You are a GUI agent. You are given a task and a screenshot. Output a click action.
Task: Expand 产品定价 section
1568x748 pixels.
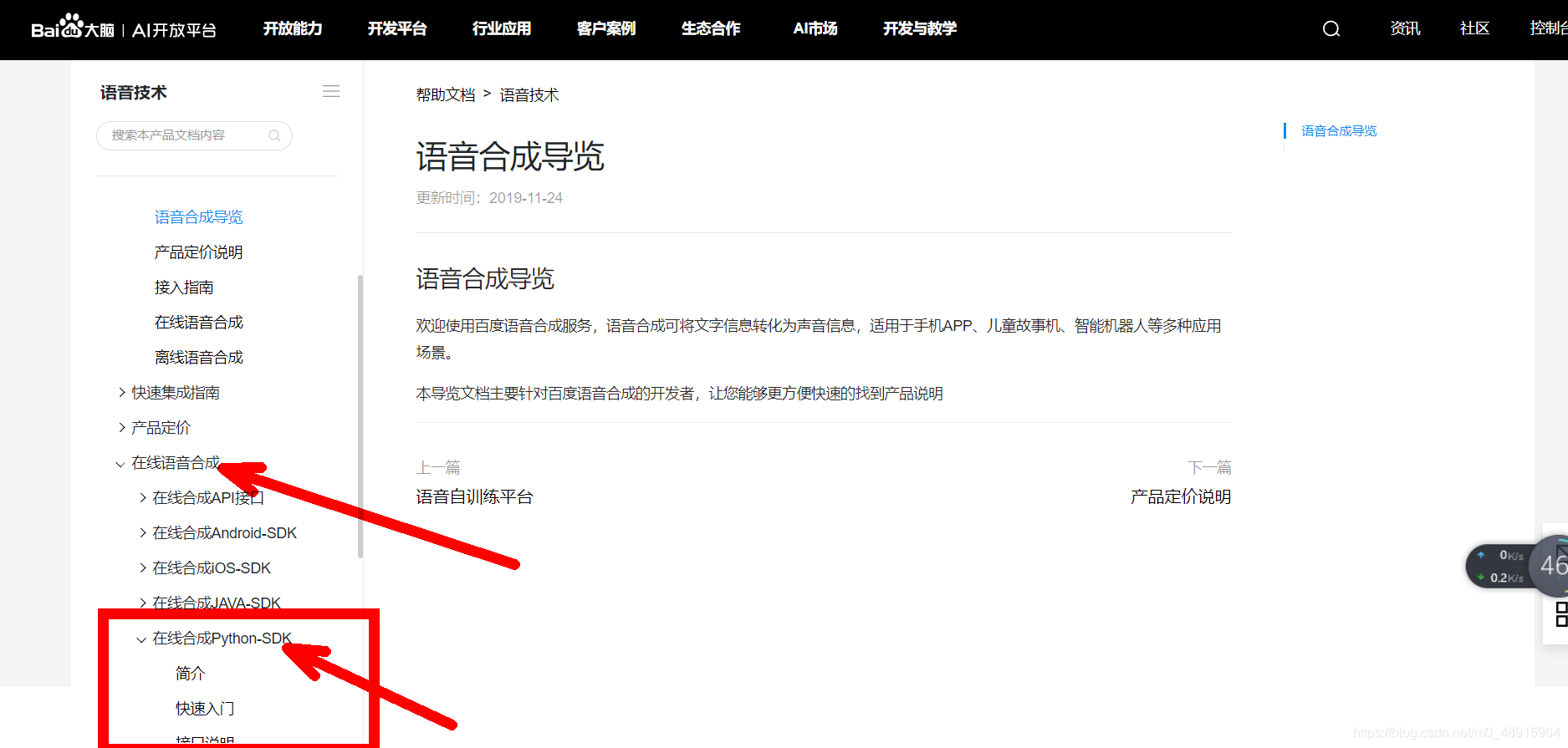[x=154, y=428]
